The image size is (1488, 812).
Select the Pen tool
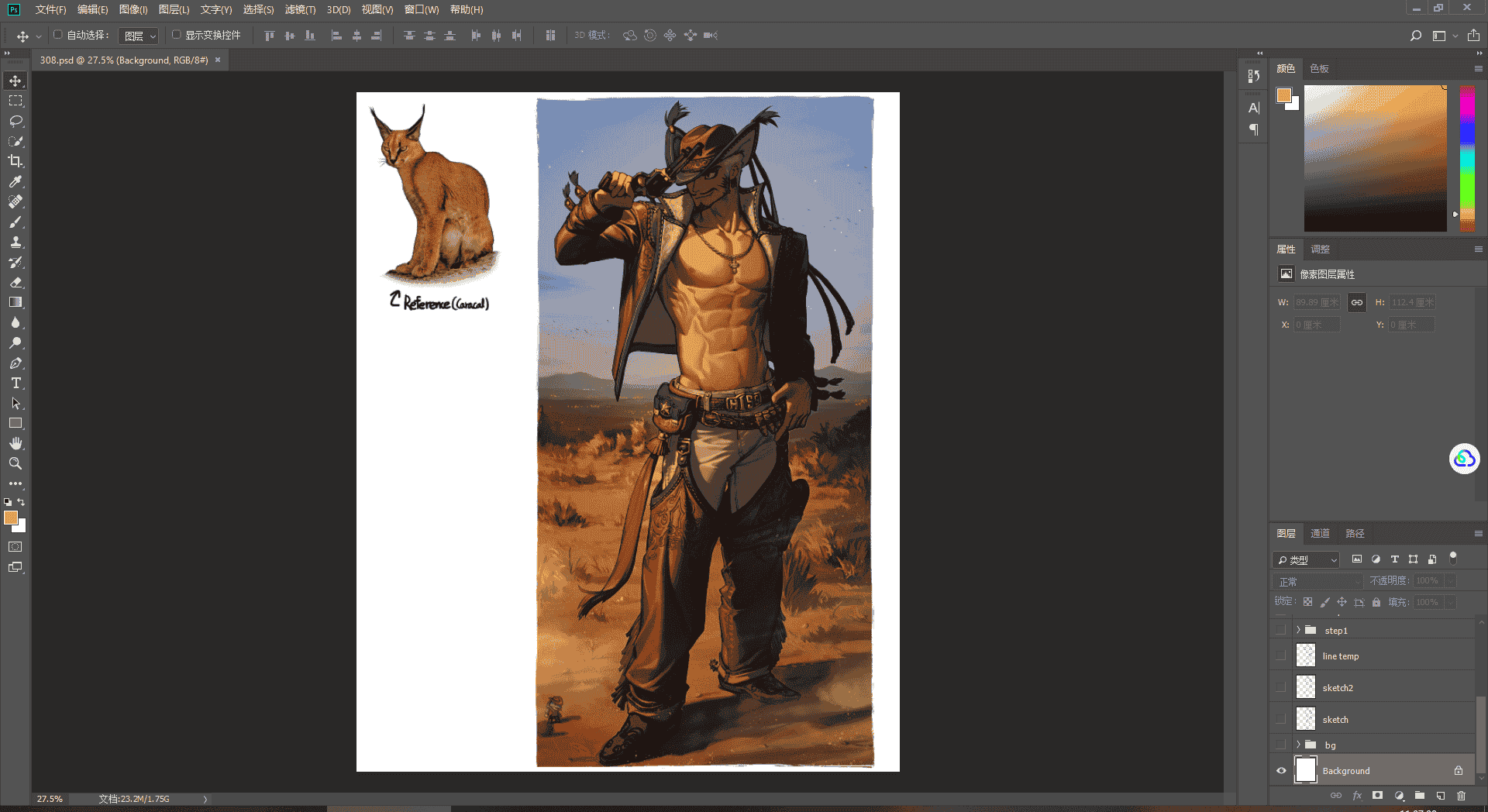15,363
